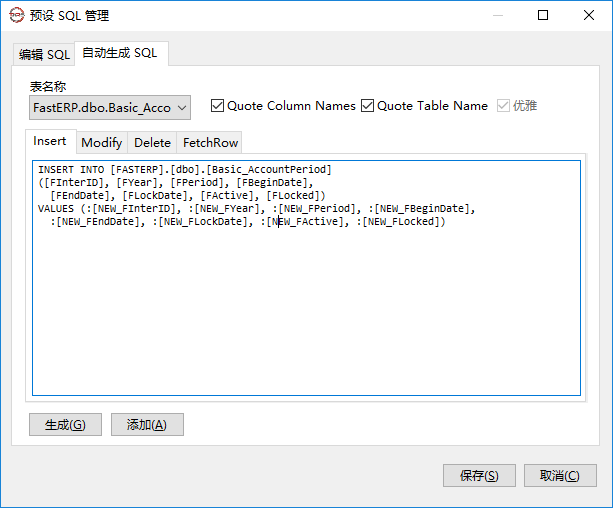Switch to the FetchRow tab
This screenshot has height=508, width=613.
pos(210,143)
